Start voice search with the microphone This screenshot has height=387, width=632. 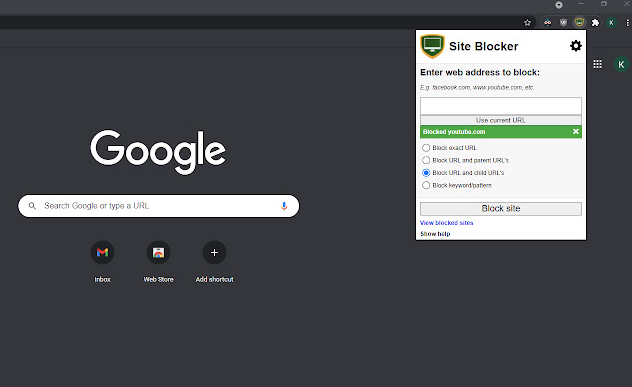click(284, 206)
